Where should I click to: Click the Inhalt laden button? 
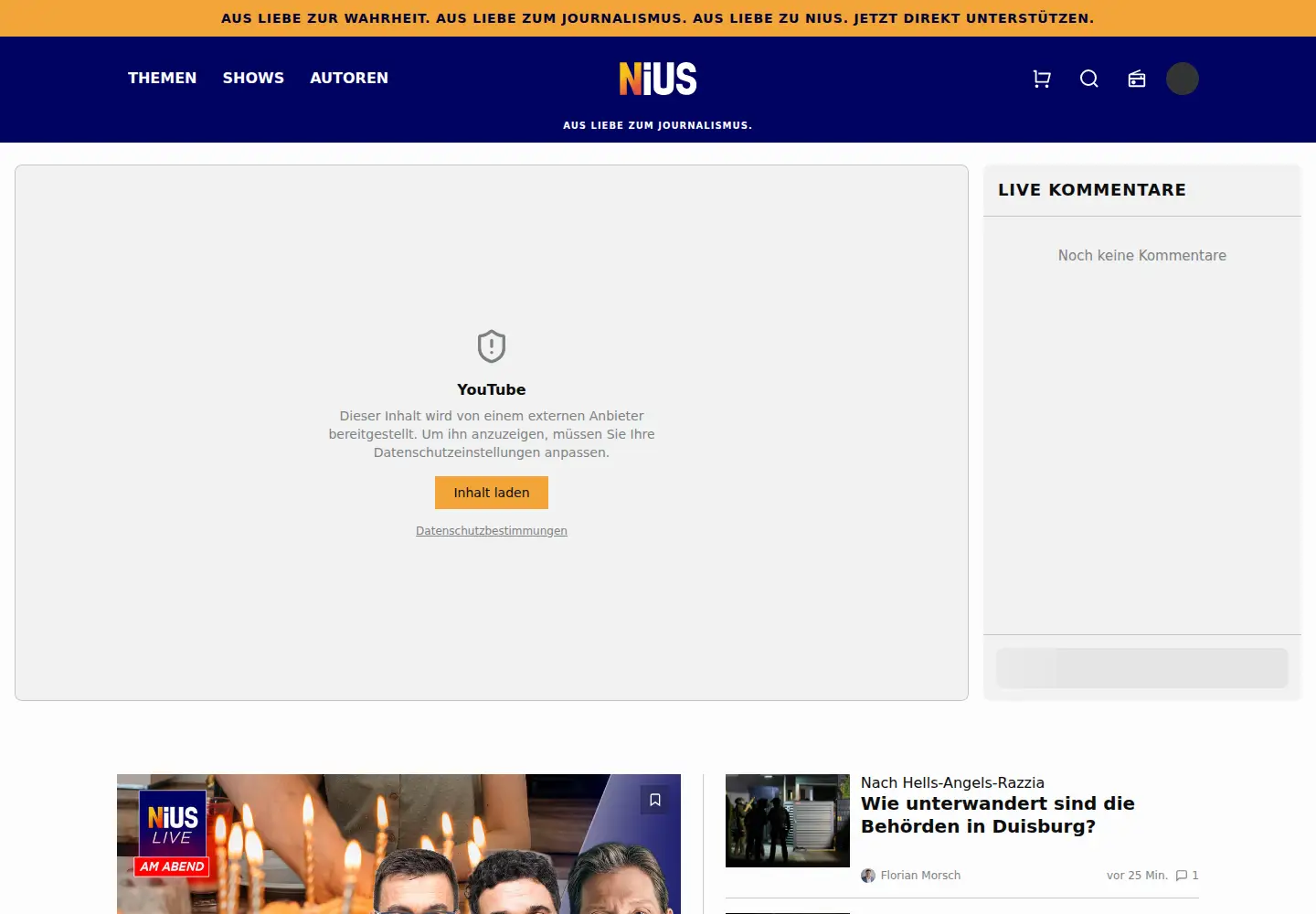(x=492, y=493)
